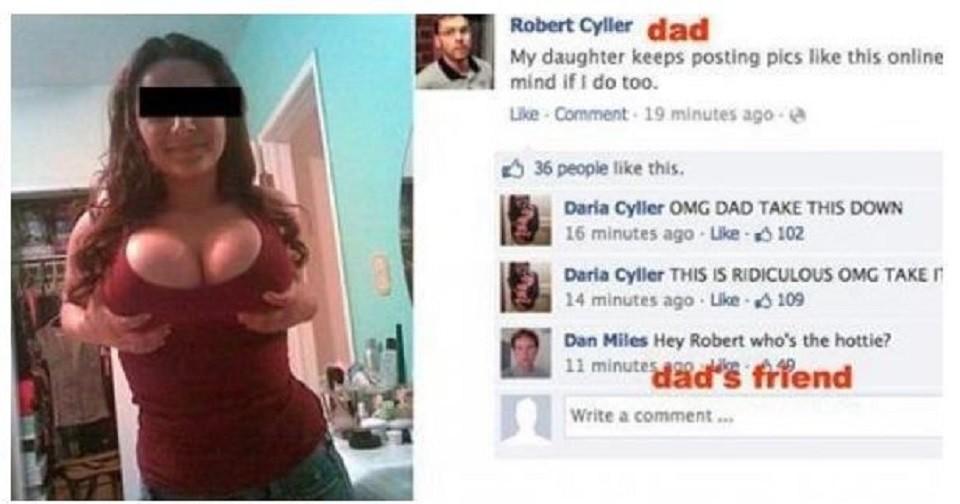The width and height of the screenshot is (960, 504).
Task: Open the 19 minutes ago timestamp
Action: (708, 115)
